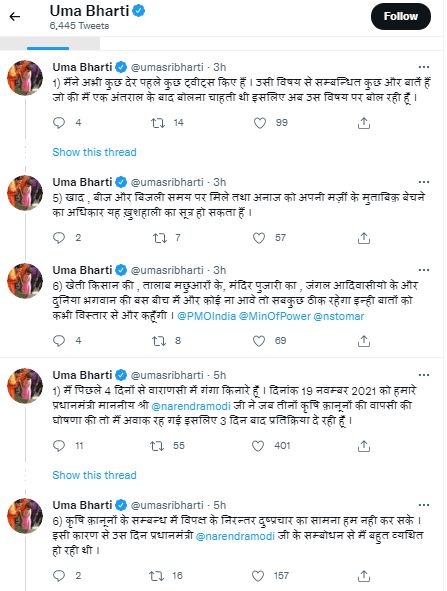Open more options on the first 3h tweet
This screenshot has height=591, width=447.
(424, 67)
